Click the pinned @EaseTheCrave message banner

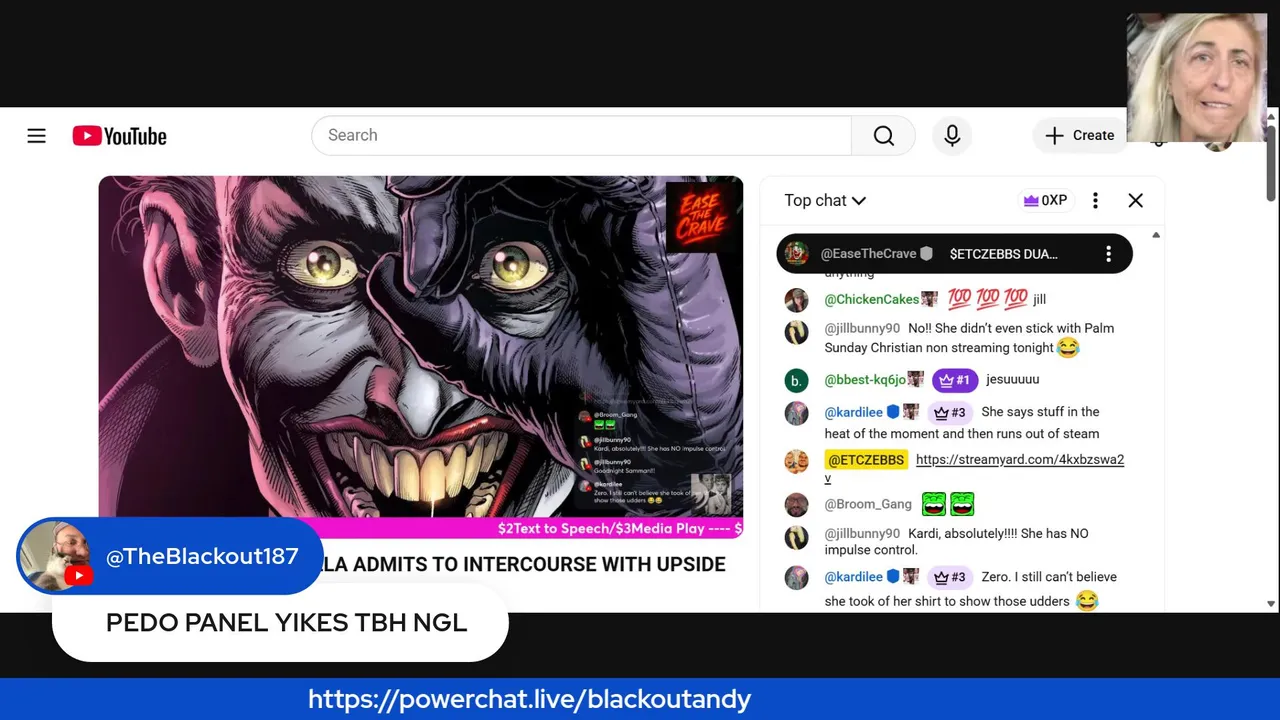[x=954, y=254]
